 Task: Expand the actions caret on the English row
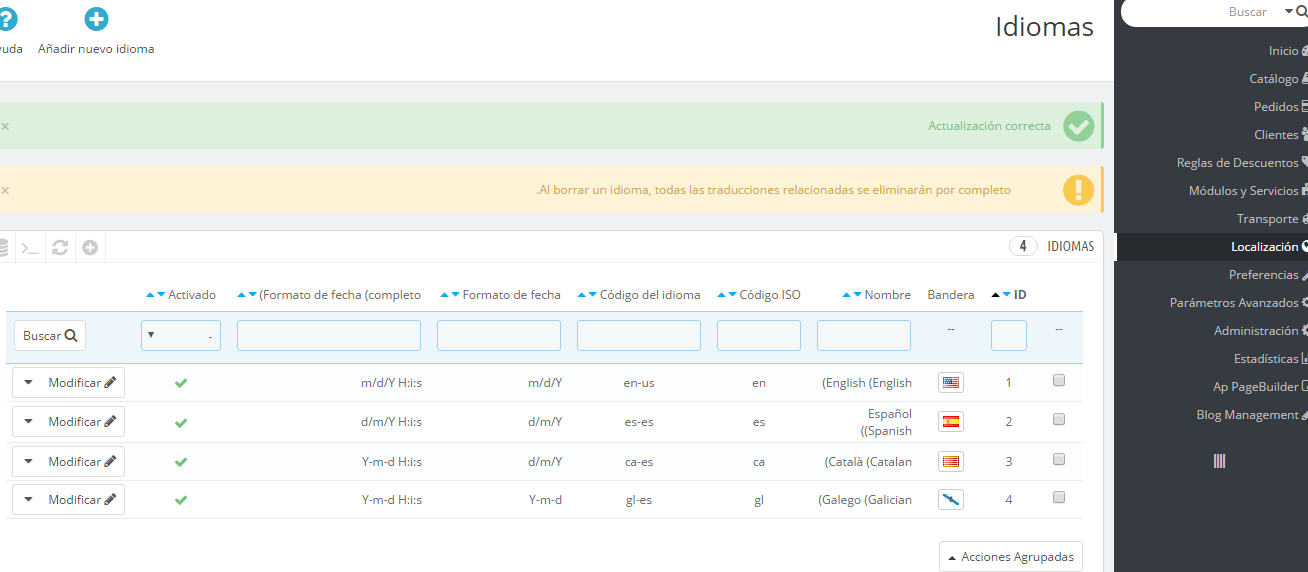[28, 382]
